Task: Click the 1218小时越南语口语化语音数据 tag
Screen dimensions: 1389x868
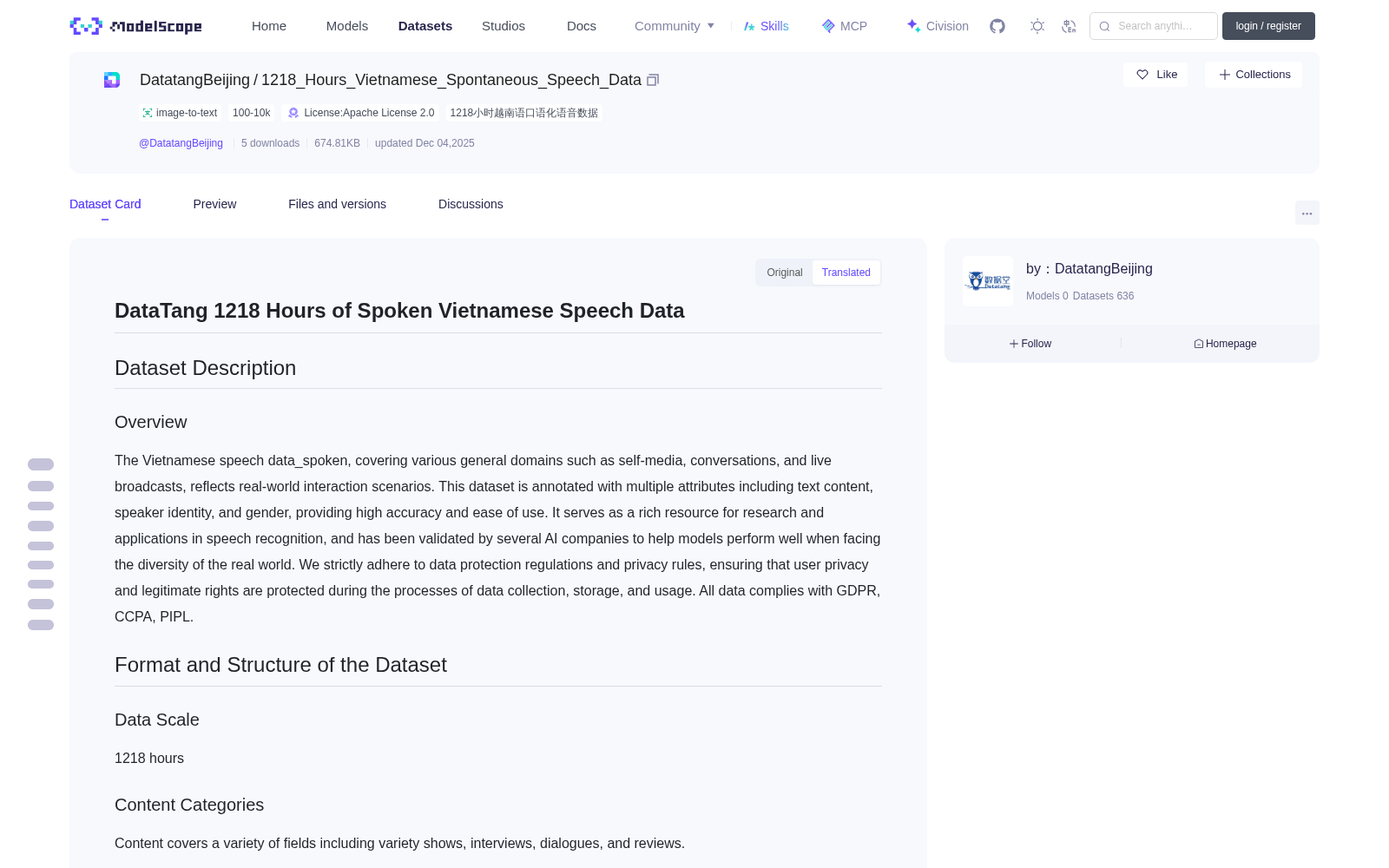Action: click(524, 113)
